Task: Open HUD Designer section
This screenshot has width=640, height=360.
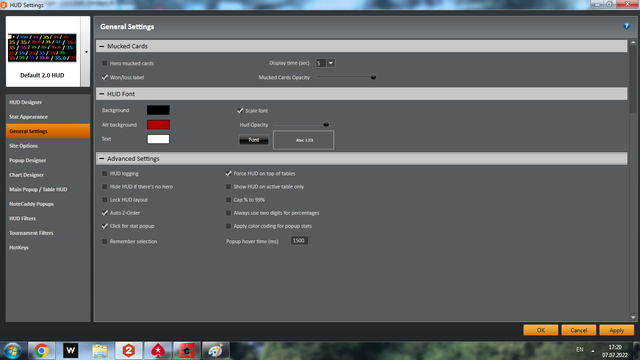Action: click(x=48, y=102)
